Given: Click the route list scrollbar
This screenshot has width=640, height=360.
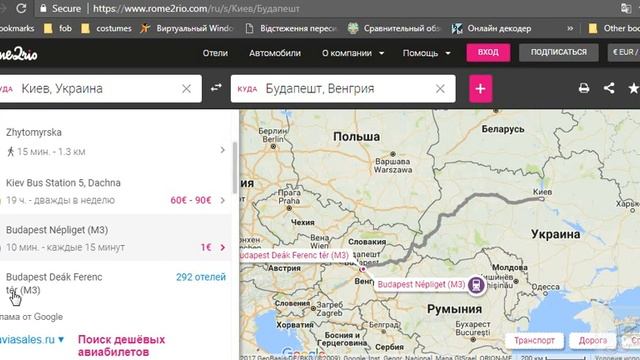Looking at the screenshot, I should click(235, 167).
